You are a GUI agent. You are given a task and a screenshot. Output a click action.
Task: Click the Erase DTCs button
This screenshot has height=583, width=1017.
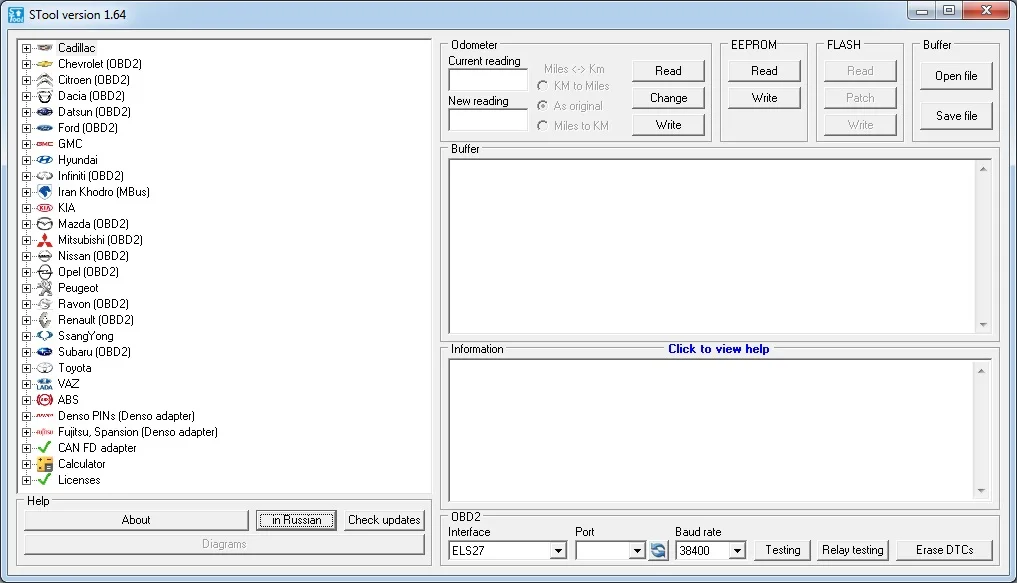[x=944, y=550]
